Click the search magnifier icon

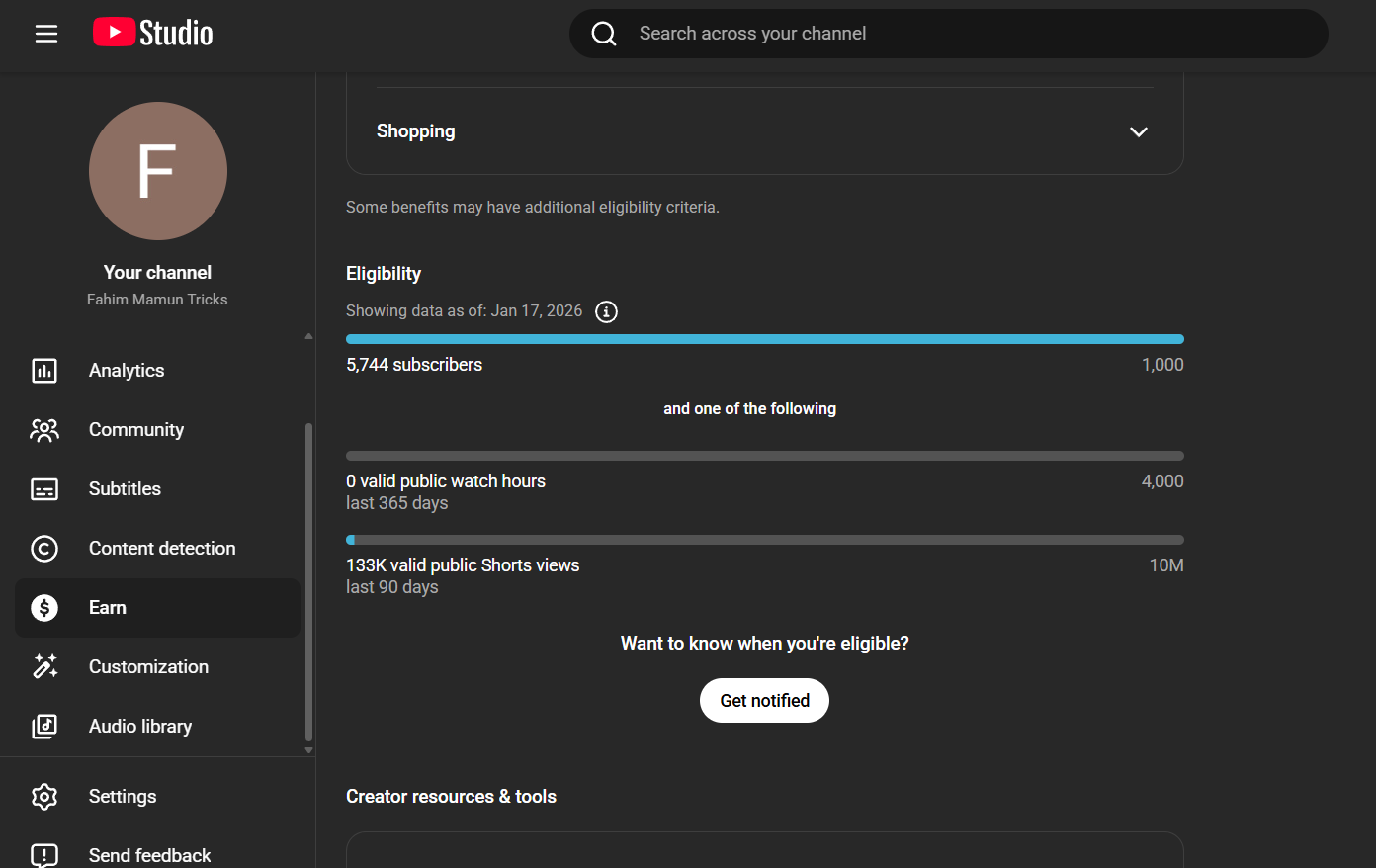(x=604, y=34)
